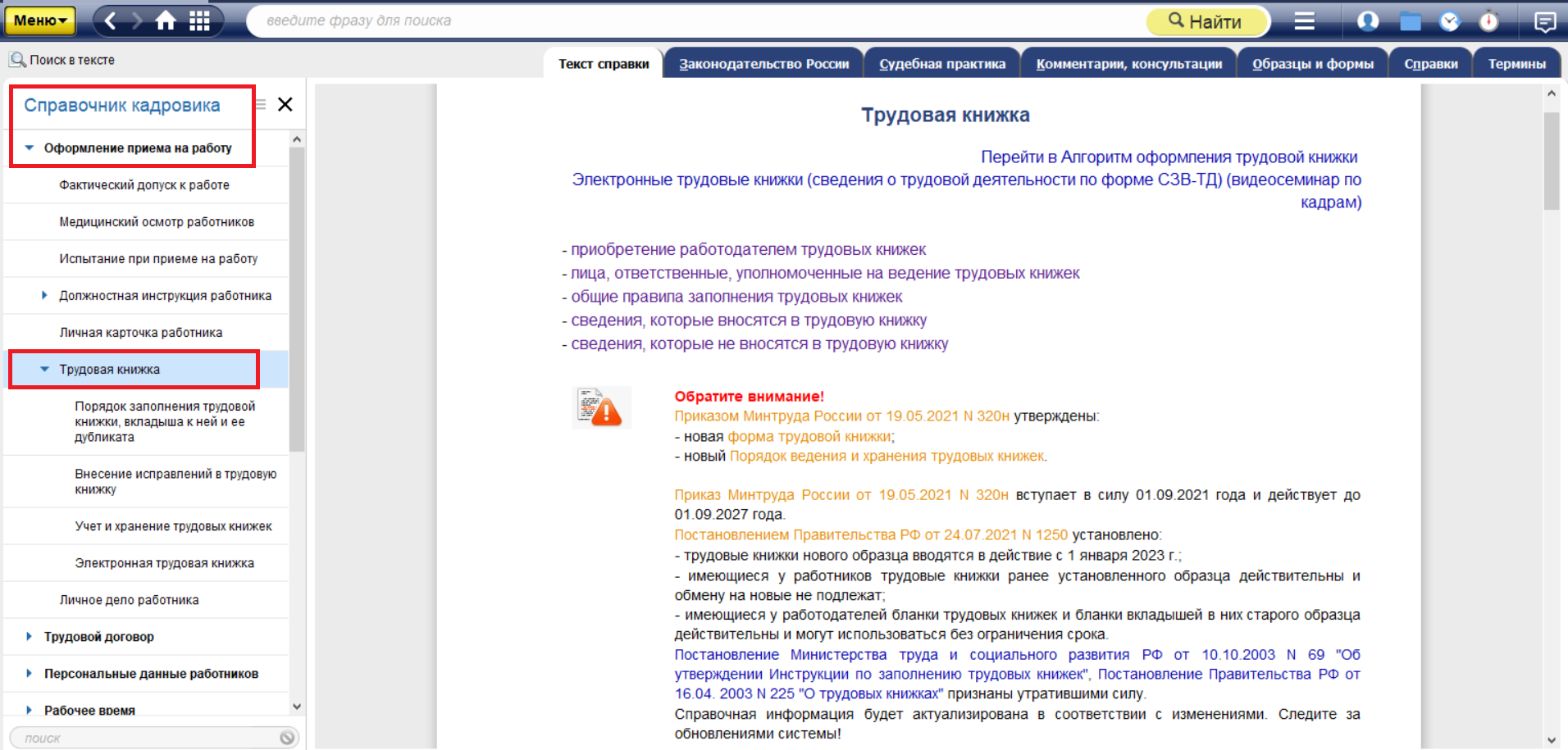This screenshot has height=750, width=1568.
Task: Open the blue folder favorites icon
Action: tap(1410, 21)
